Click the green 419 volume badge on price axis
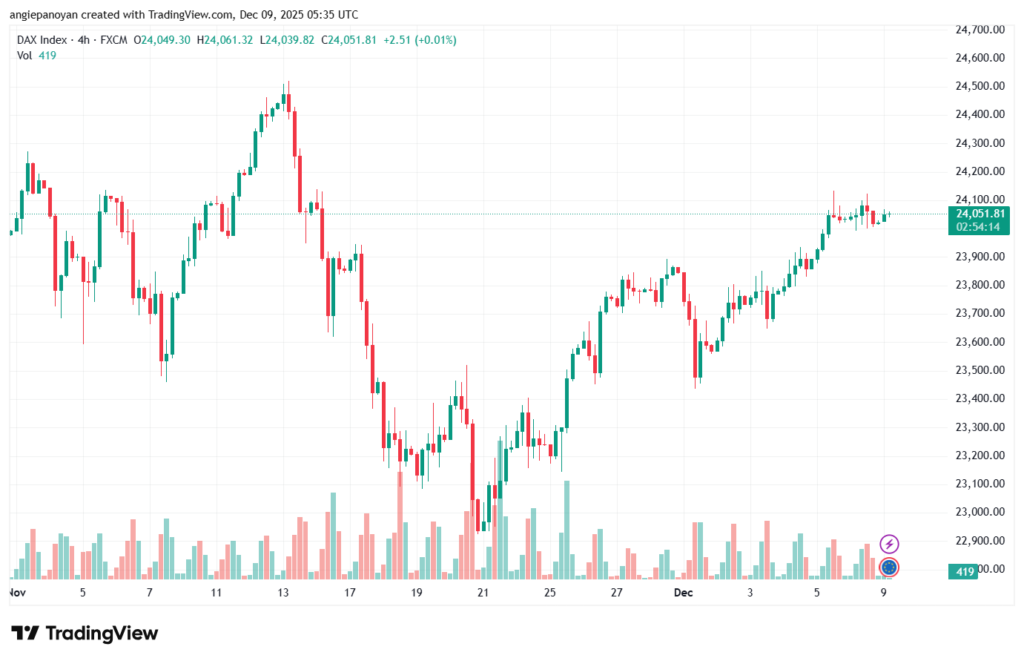The height and width of the screenshot is (661, 1024). tap(965, 571)
